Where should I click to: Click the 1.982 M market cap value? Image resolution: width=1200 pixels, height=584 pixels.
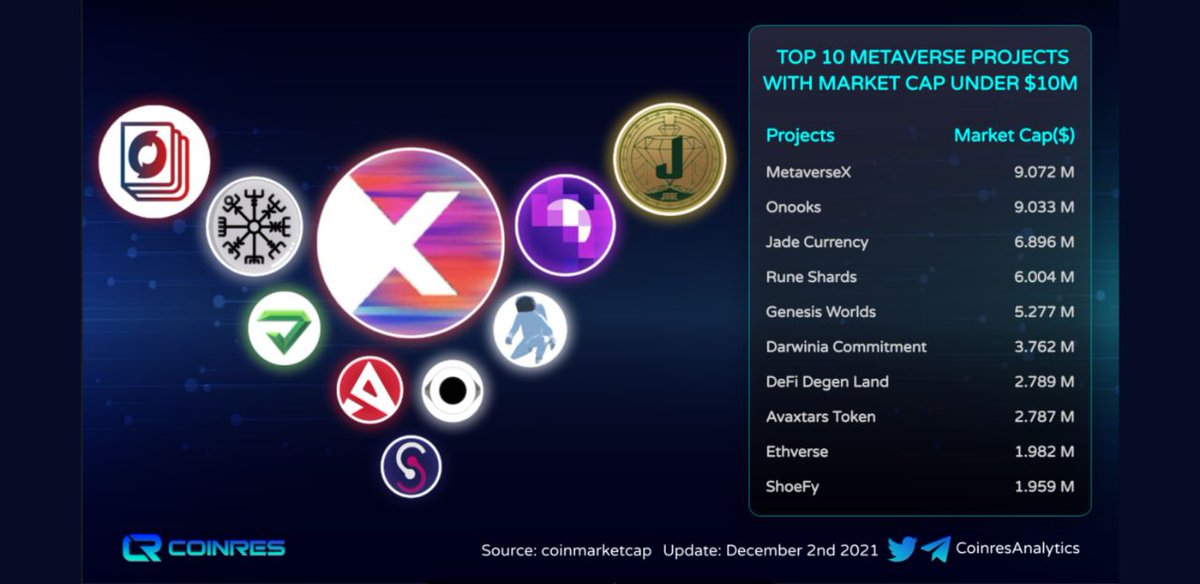(1043, 452)
